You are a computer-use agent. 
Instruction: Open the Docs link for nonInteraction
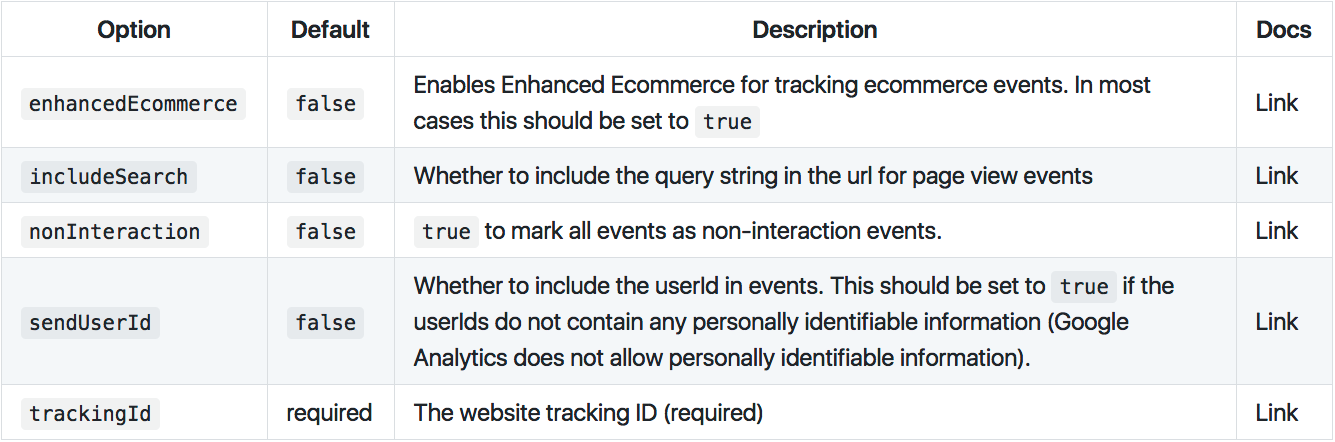pyautogui.click(x=1277, y=231)
